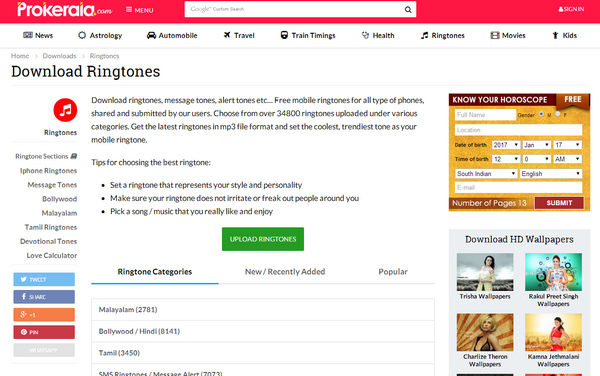Screen dimensions: 600x376
Task: Open the Travel section
Action: [239, 36]
